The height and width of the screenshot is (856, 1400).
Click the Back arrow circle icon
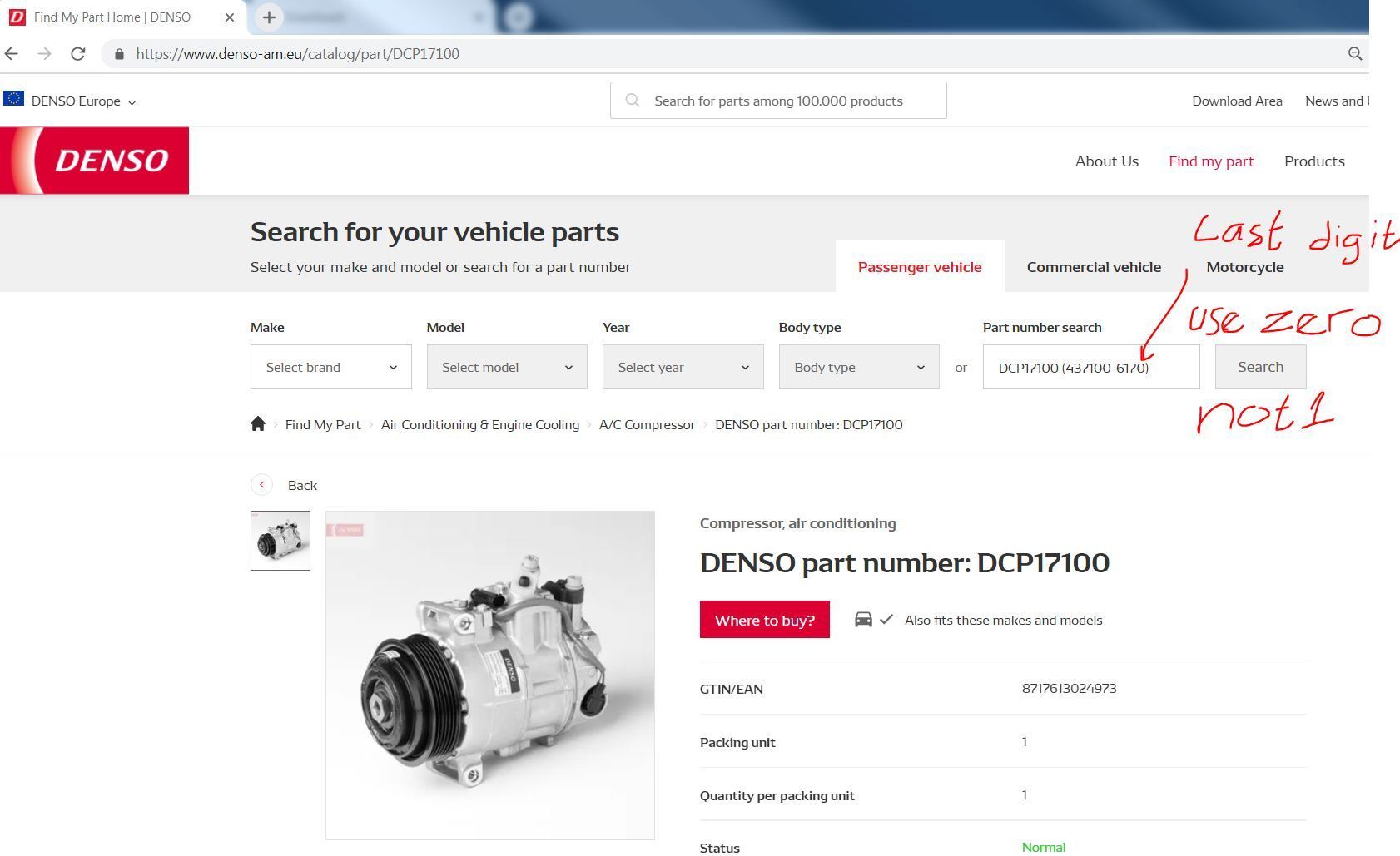(261, 485)
